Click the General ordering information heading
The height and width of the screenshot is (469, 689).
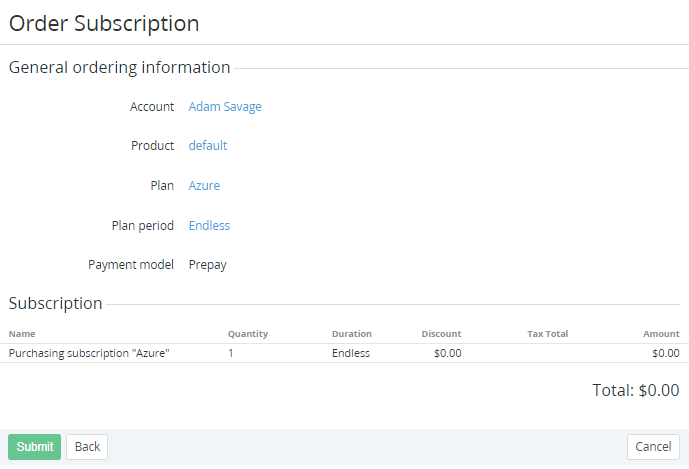pyautogui.click(x=120, y=68)
